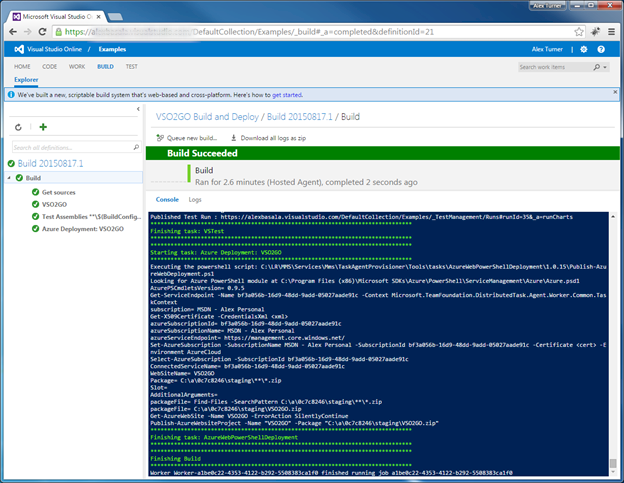Select the Explorer sub-tab
Screen dimensions: 624x483
[26, 80]
